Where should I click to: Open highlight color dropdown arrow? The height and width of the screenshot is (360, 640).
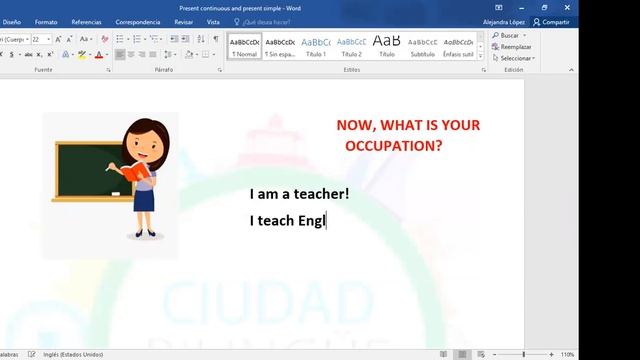90,55
